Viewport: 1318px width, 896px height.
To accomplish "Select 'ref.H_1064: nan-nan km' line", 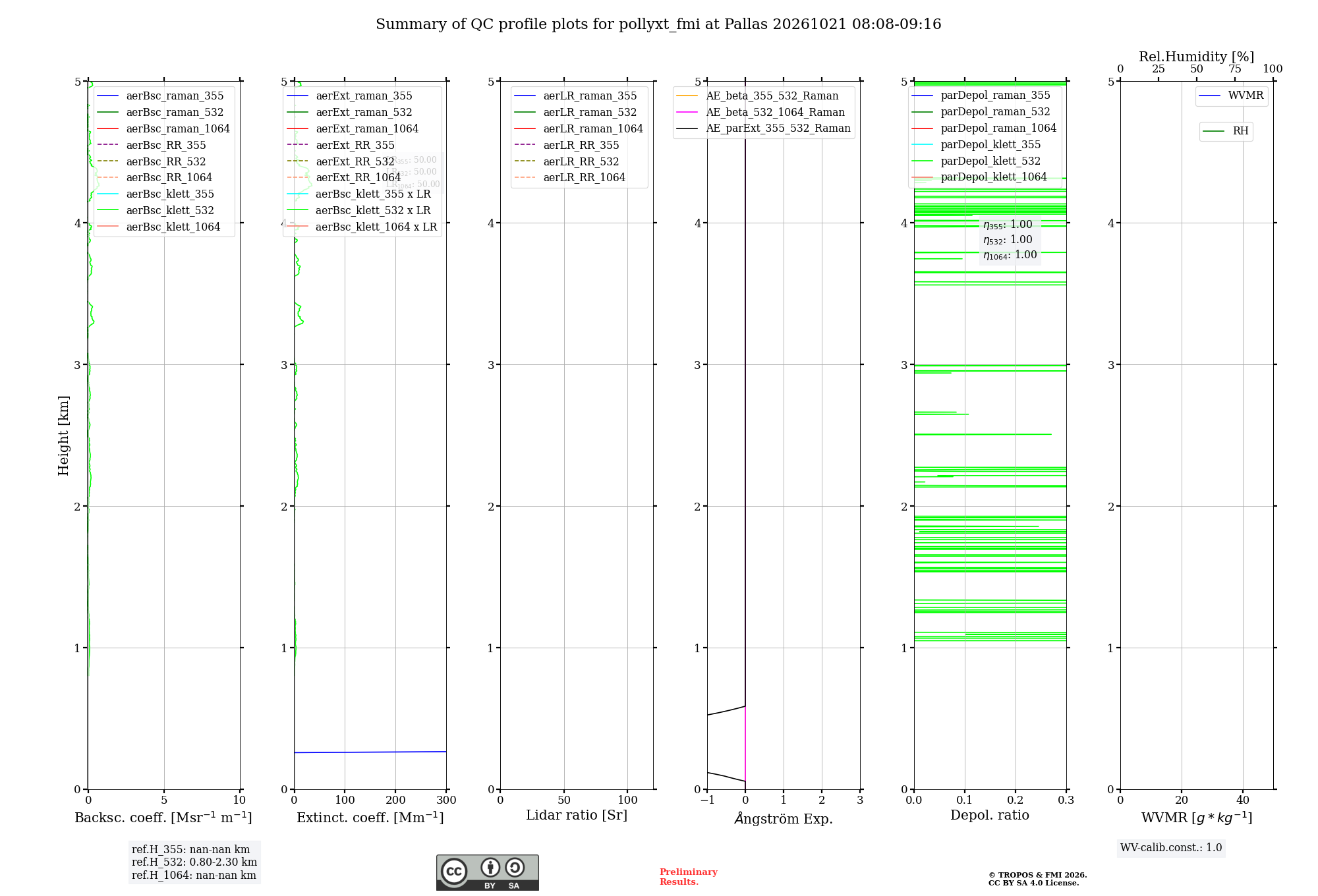I will point(194,876).
